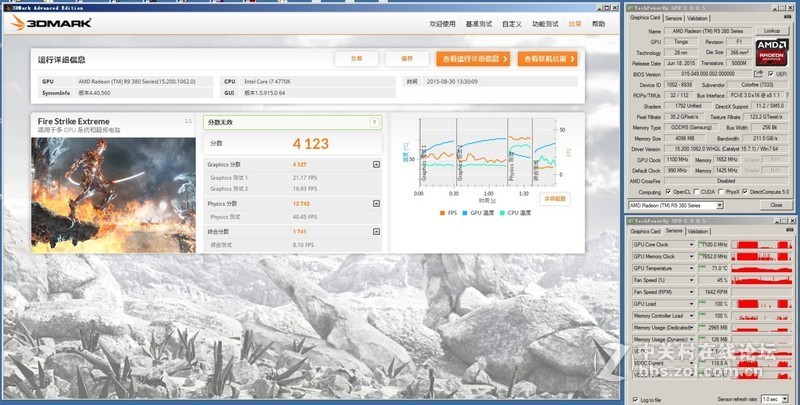The height and width of the screenshot is (405, 800).
Task: Click the Lookup button in GPU-Z
Action: coord(771,31)
